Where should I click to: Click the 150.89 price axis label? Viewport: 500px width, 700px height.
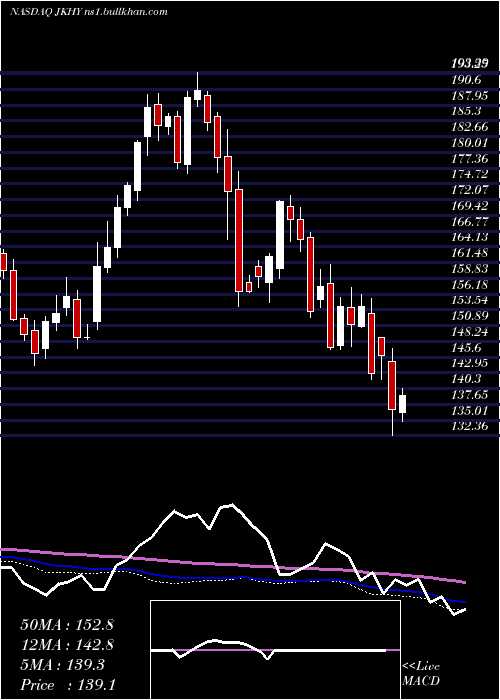[469, 316]
